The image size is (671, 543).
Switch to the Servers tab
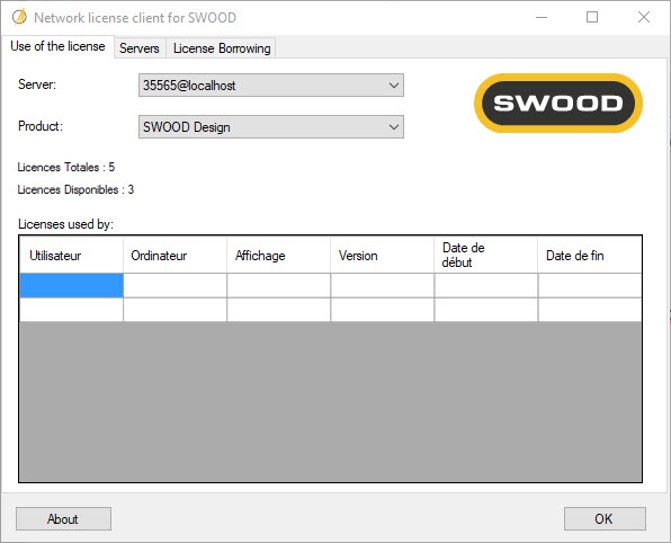[x=139, y=48]
